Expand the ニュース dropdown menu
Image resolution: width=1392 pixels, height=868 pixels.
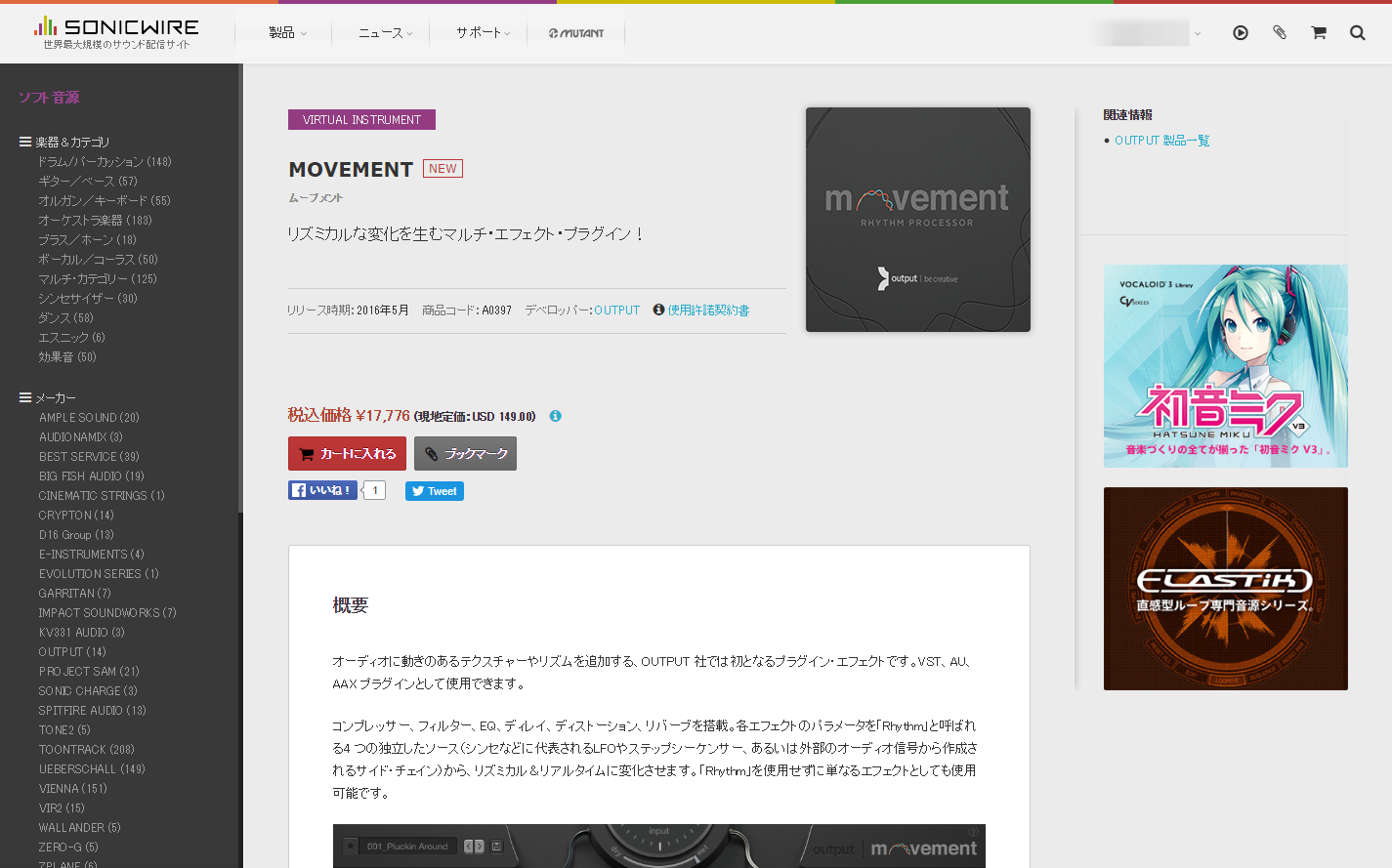pyautogui.click(x=386, y=33)
